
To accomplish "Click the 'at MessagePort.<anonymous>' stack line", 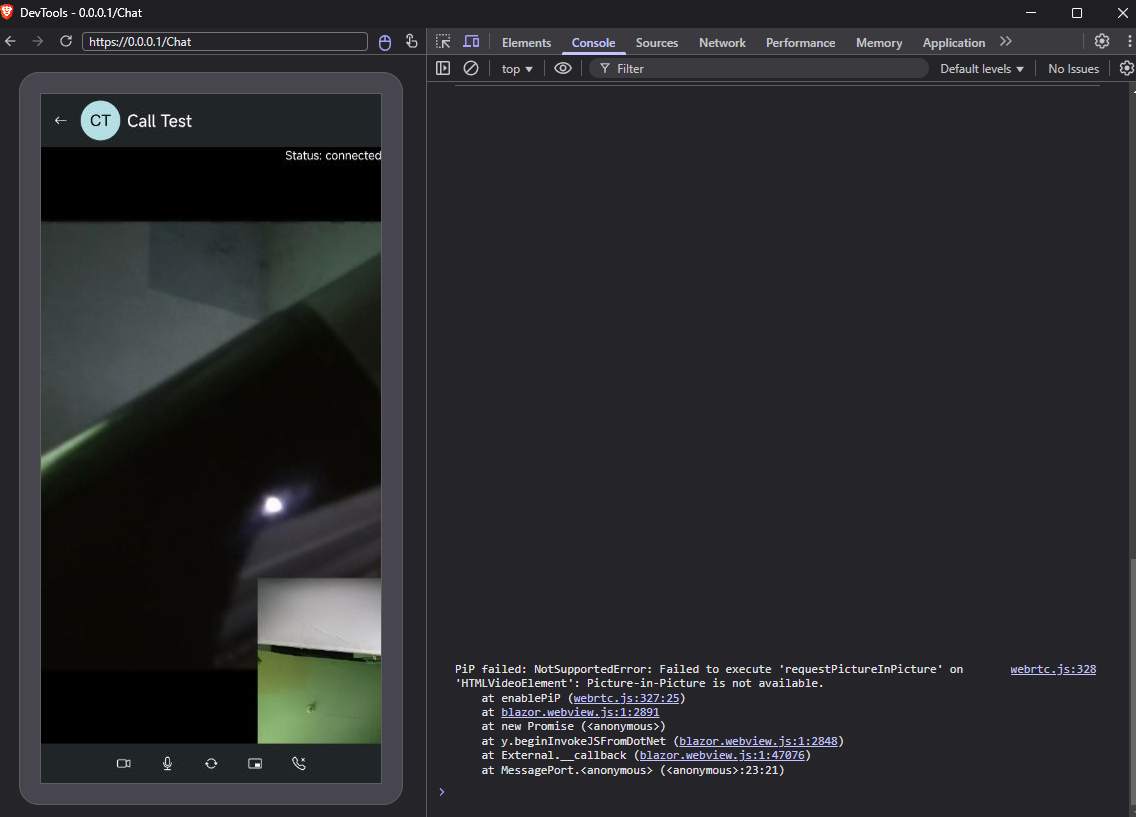I will pyautogui.click(x=632, y=770).
